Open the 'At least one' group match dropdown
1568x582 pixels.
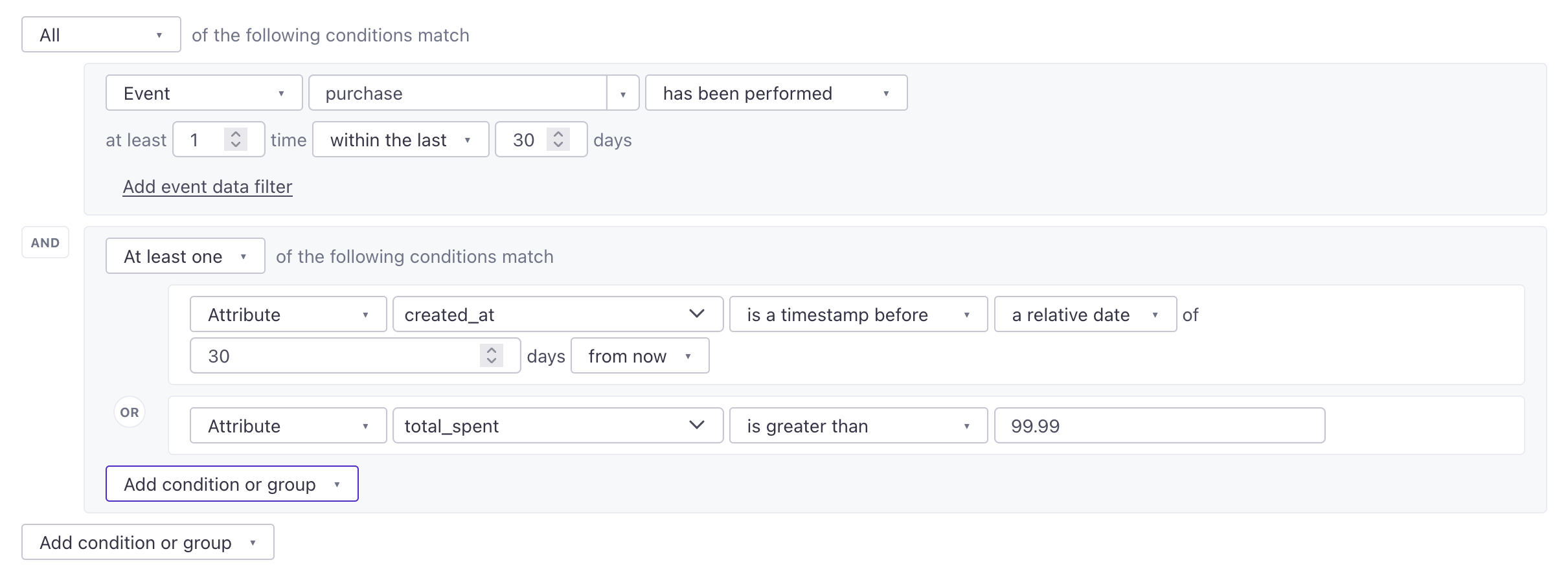click(x=185, y=256)
